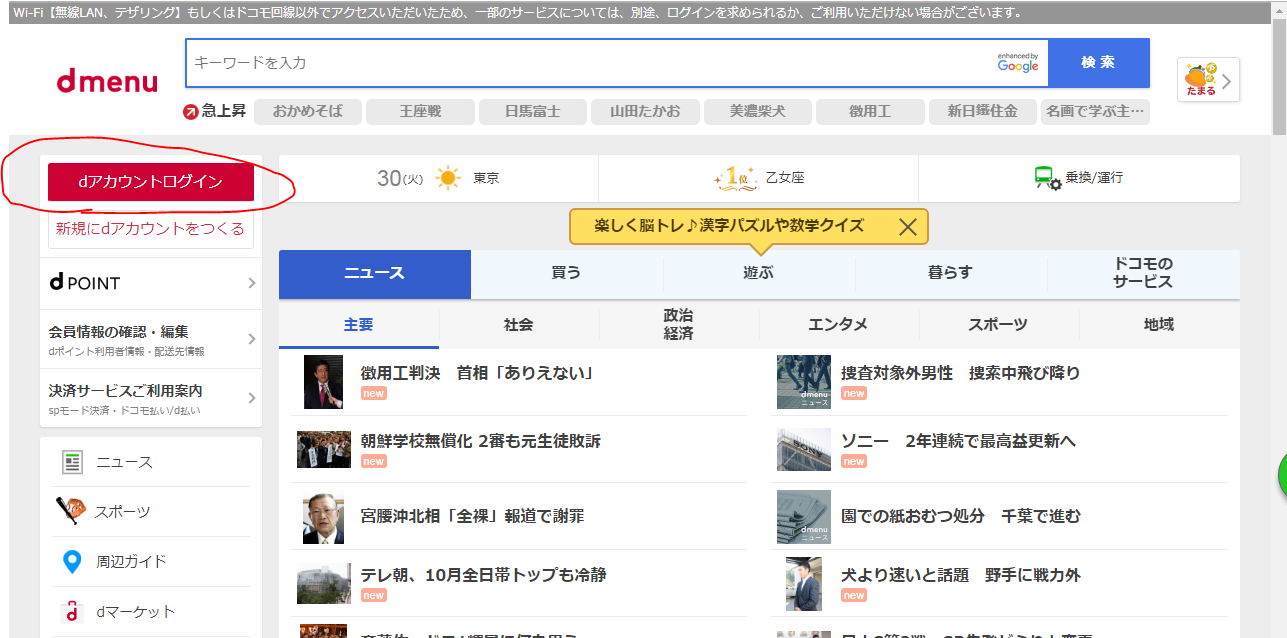
Task: Open headline 園での紙おむつ処分 千葉で進む
Action: [x=961, y=516]
